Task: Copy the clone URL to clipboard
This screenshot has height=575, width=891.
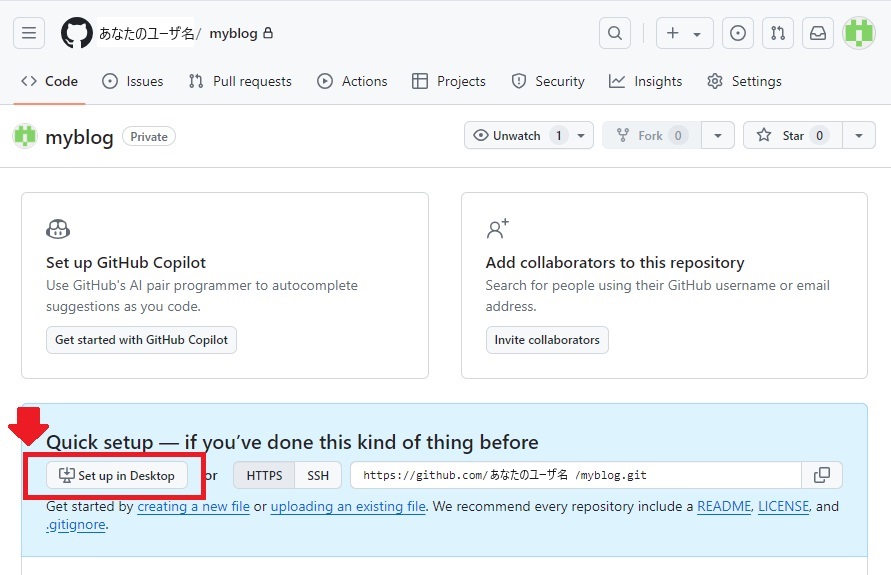Action: click(x=822, y=475)
